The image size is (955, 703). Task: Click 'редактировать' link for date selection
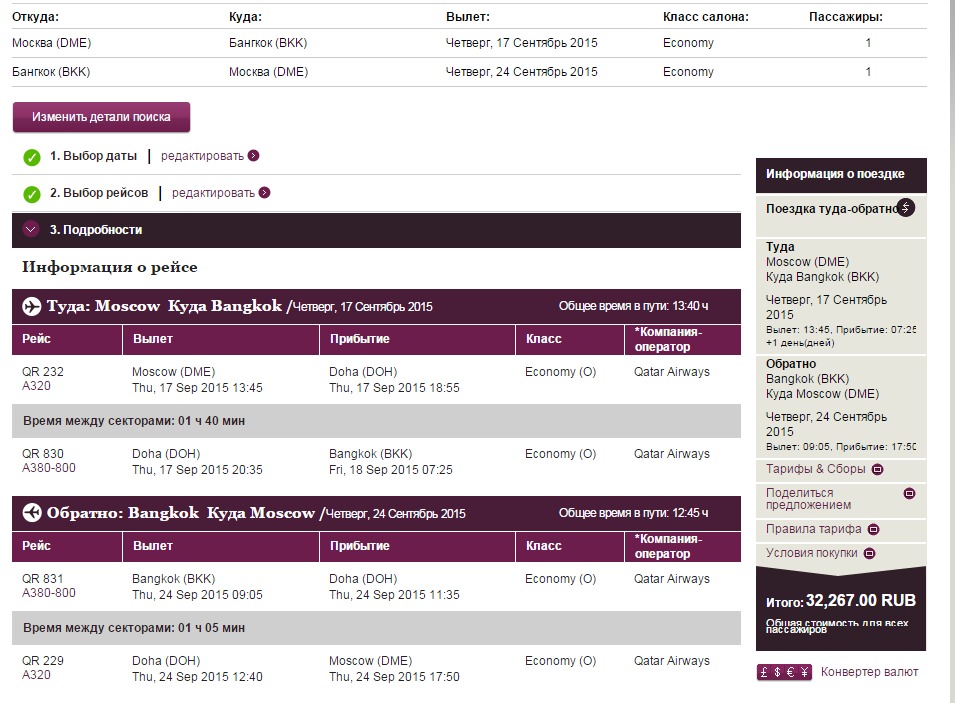[x=202, y=156]
